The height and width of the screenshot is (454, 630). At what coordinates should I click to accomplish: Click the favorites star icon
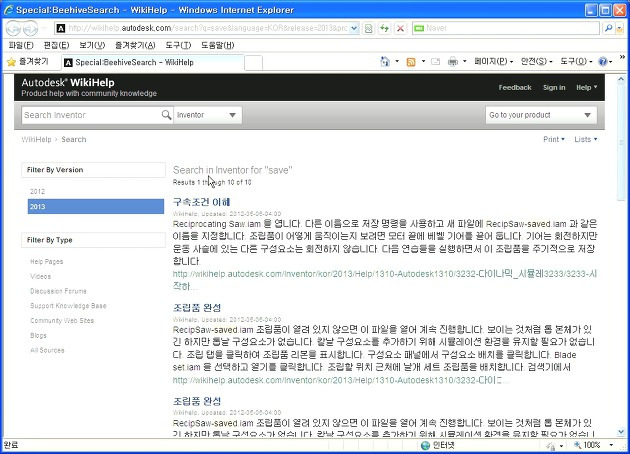12,62
